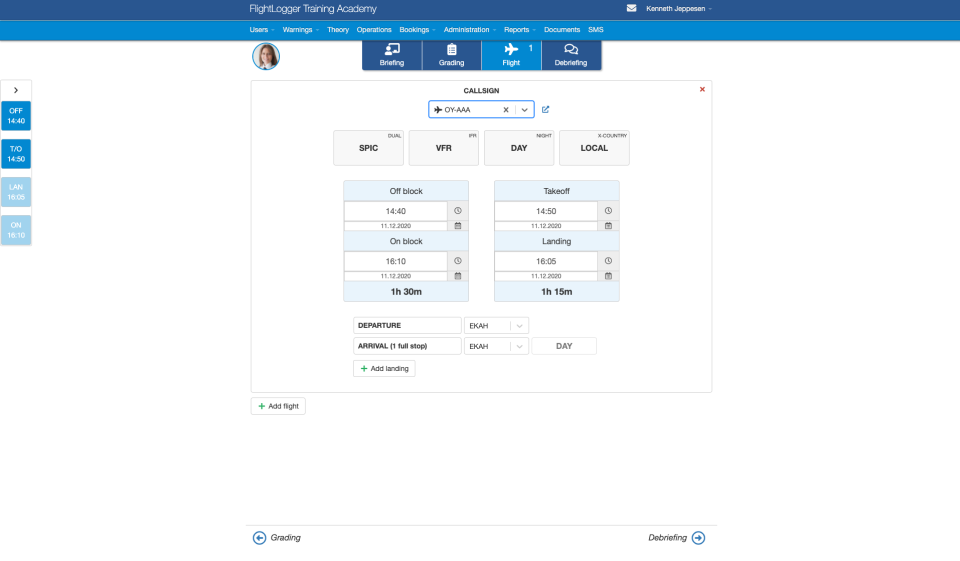Toggle VFR / IFR flight rules
Image resolution: width=960 pixels, height=561 pixels.
444,148
